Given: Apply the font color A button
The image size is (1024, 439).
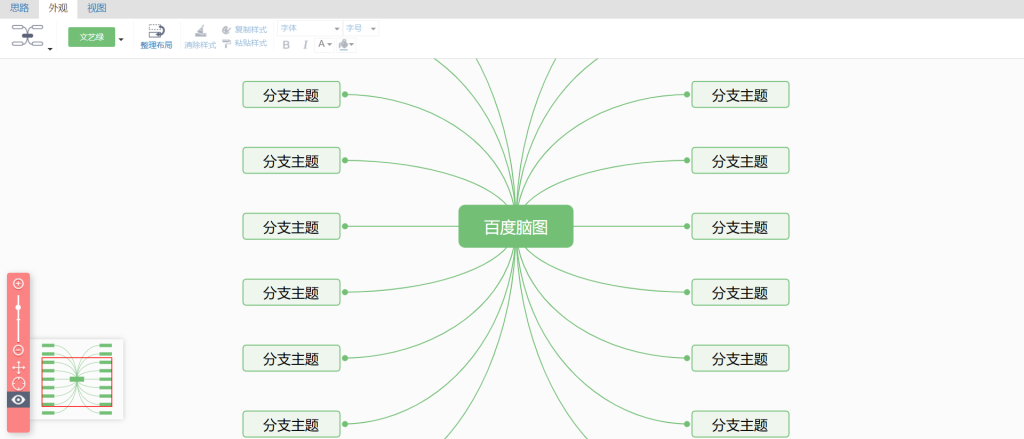Looking at the screenshot, I should [x=321, y=44].
